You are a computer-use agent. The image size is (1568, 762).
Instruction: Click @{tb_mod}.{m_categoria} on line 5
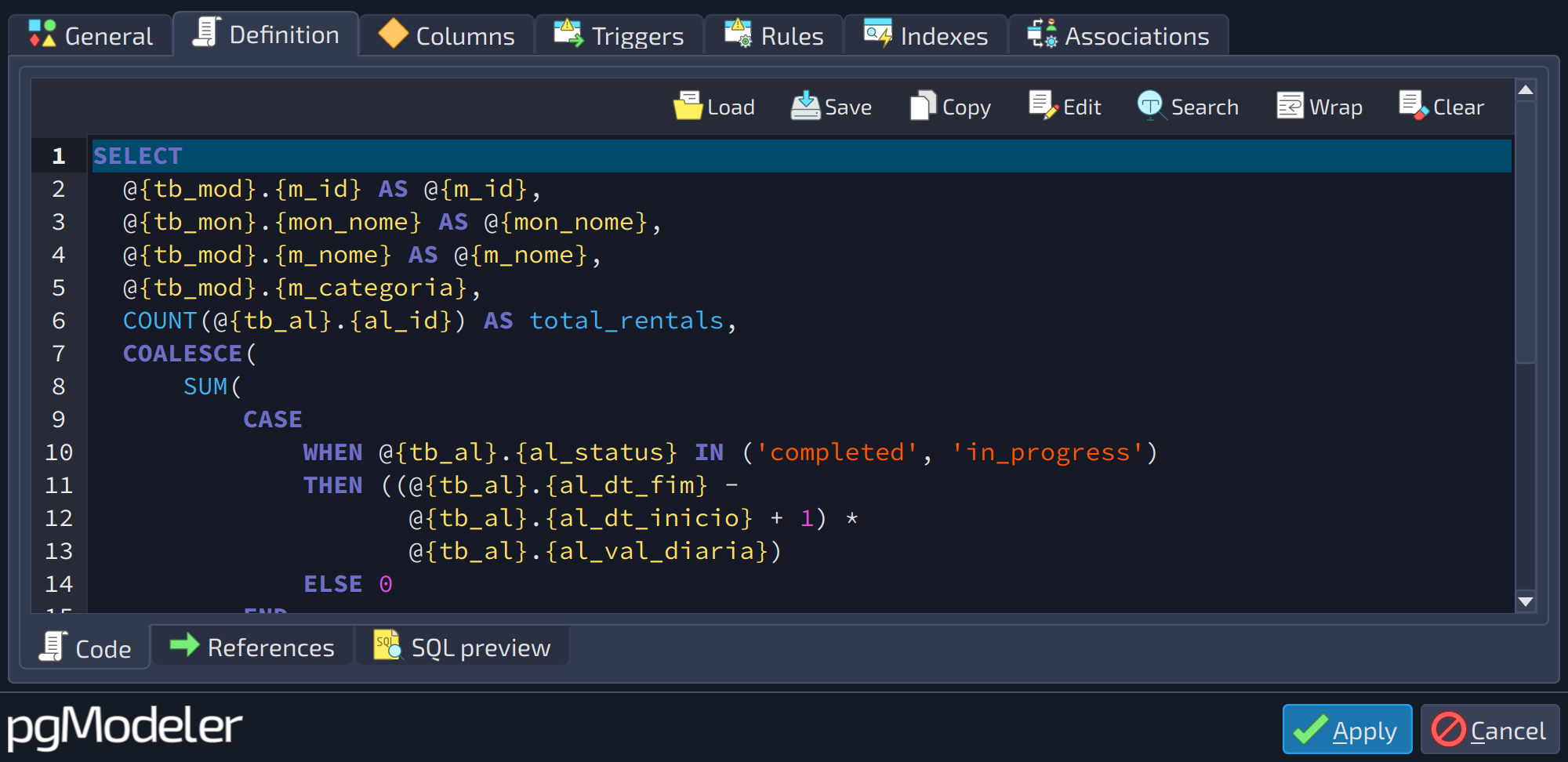[x=296, y=288]
